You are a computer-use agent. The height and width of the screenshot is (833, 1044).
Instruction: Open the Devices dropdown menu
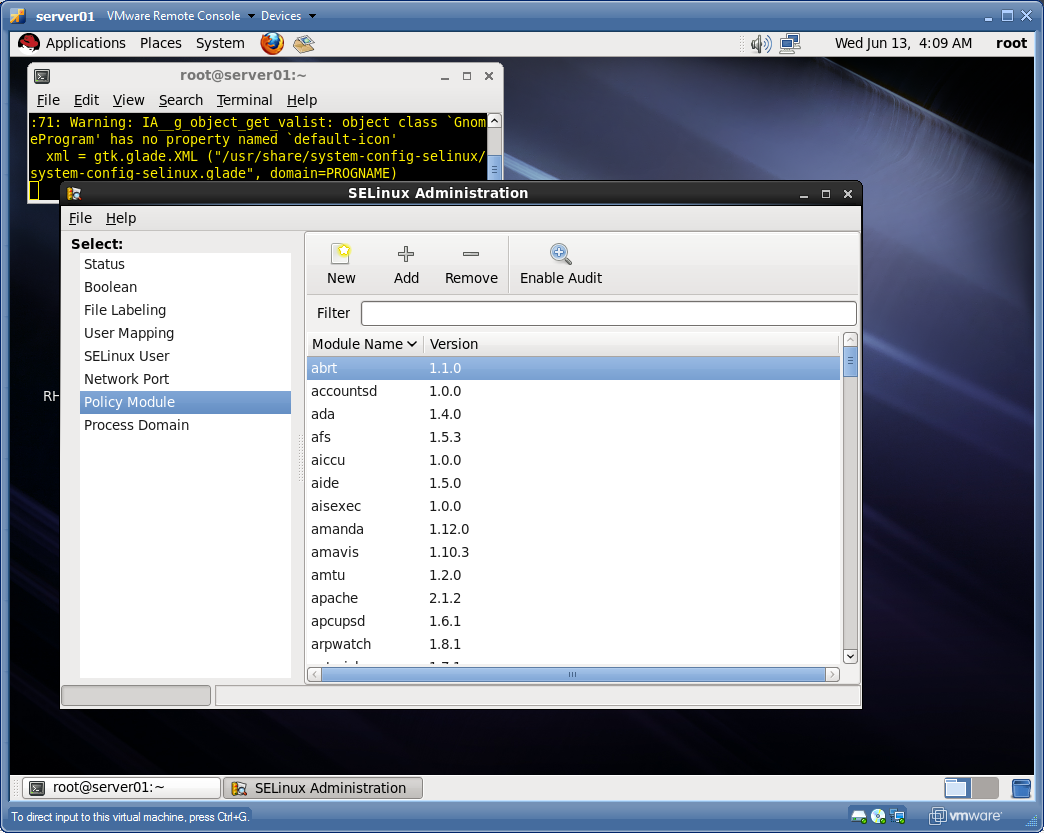pyautogui.click(x=288, y=15)
